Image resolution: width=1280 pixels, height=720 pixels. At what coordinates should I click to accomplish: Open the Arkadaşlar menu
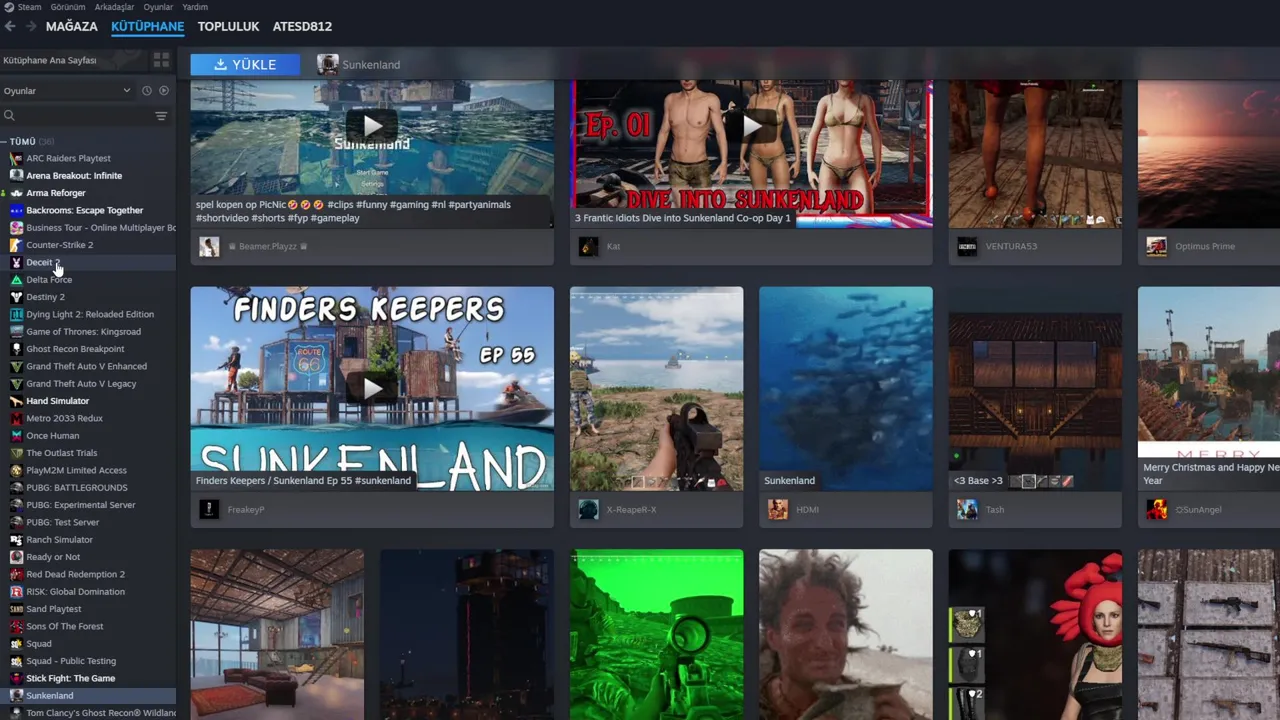114,7
